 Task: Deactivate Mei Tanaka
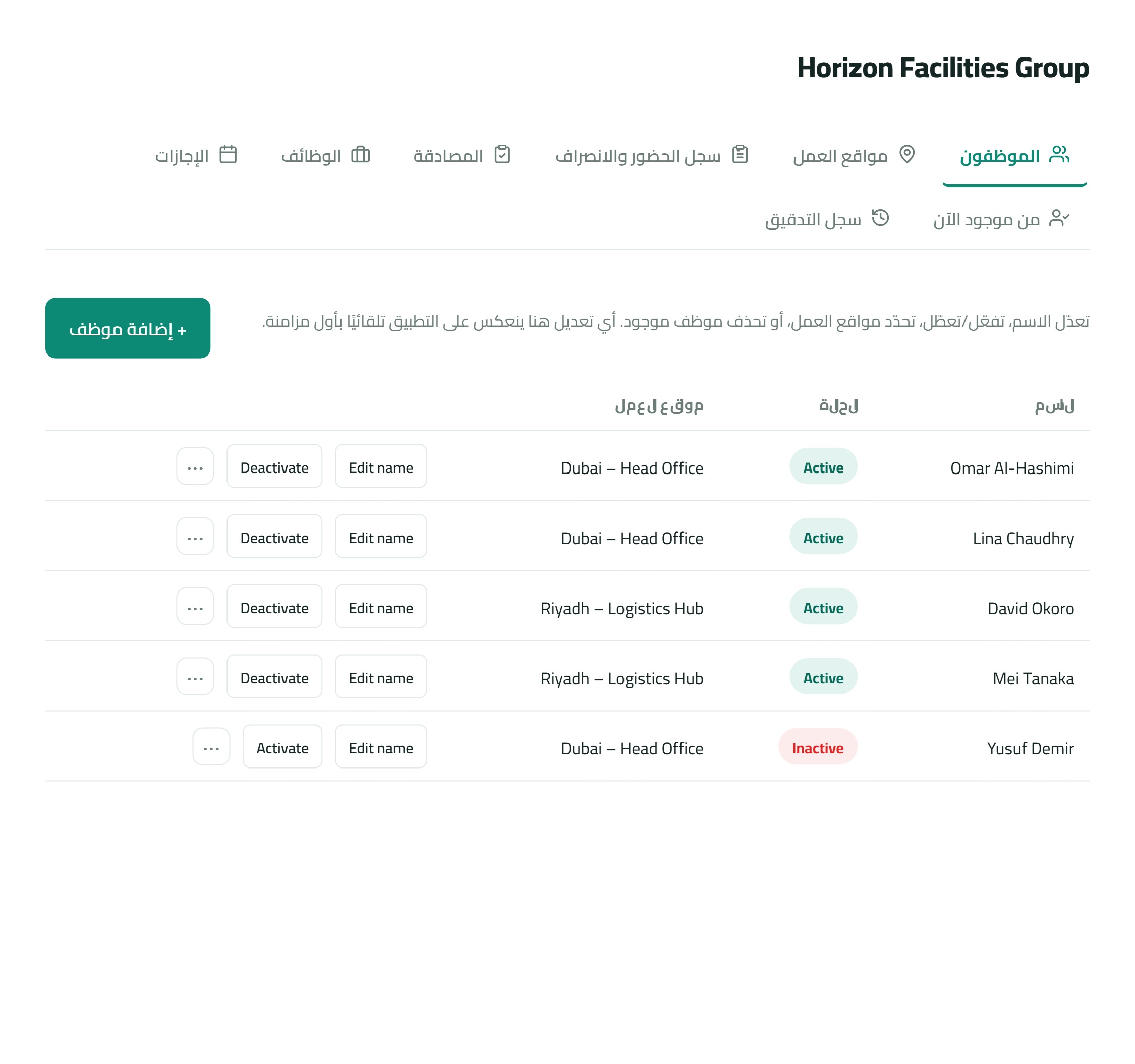[x=274, y=677]
